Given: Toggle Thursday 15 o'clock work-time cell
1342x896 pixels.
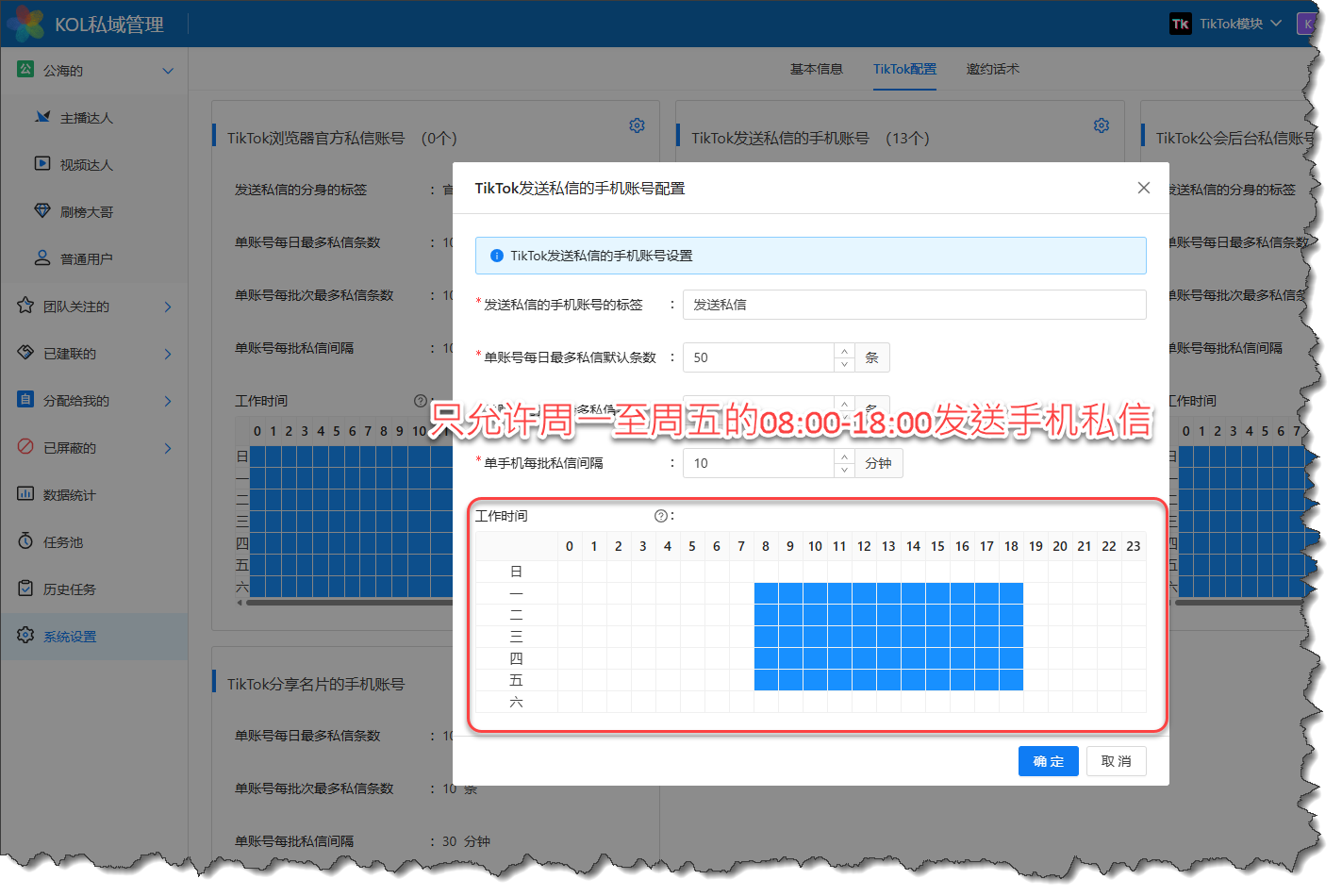Looking at the screenshot, I should [x=937, y=658].
